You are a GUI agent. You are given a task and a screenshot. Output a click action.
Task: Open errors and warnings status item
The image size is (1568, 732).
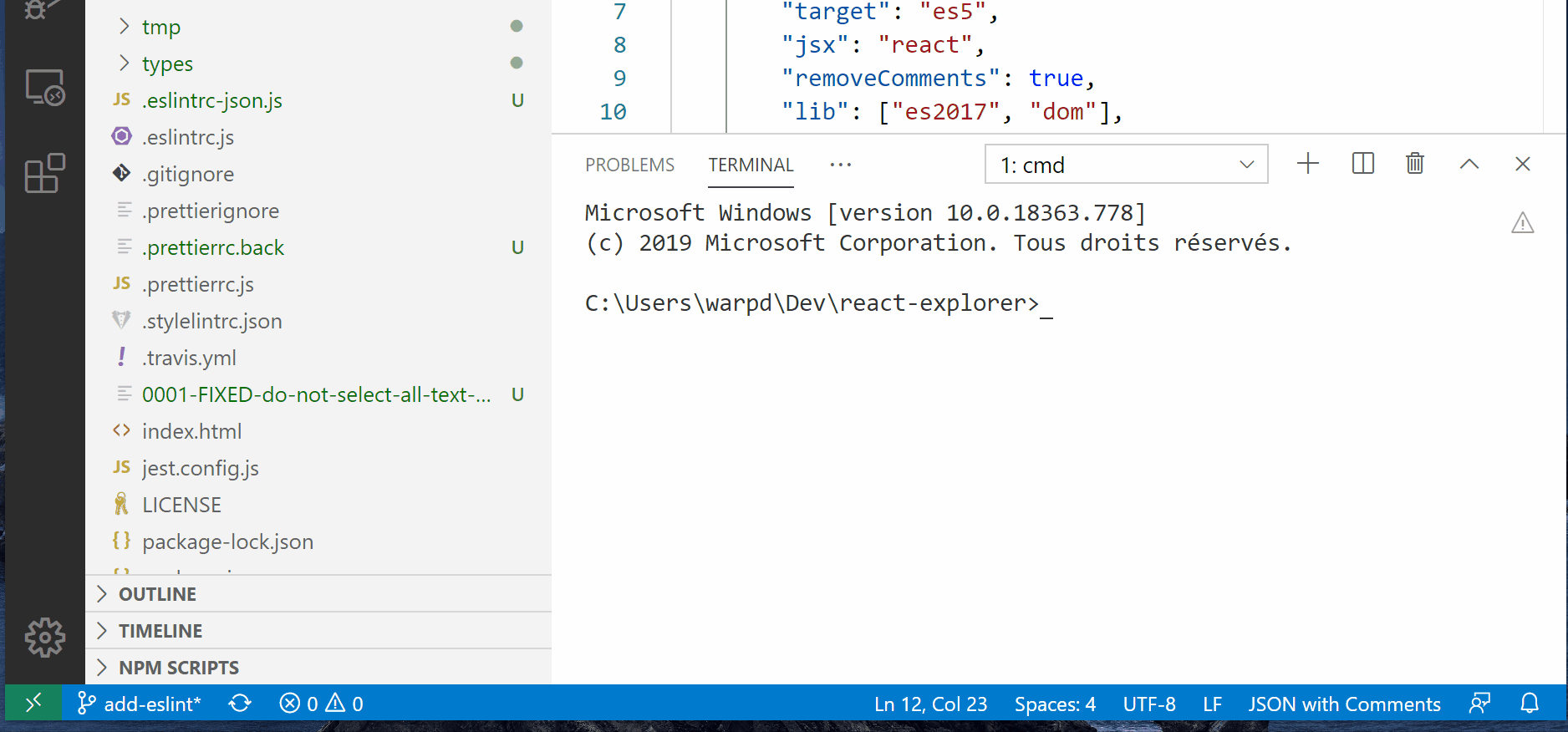(x=321, y=704)
